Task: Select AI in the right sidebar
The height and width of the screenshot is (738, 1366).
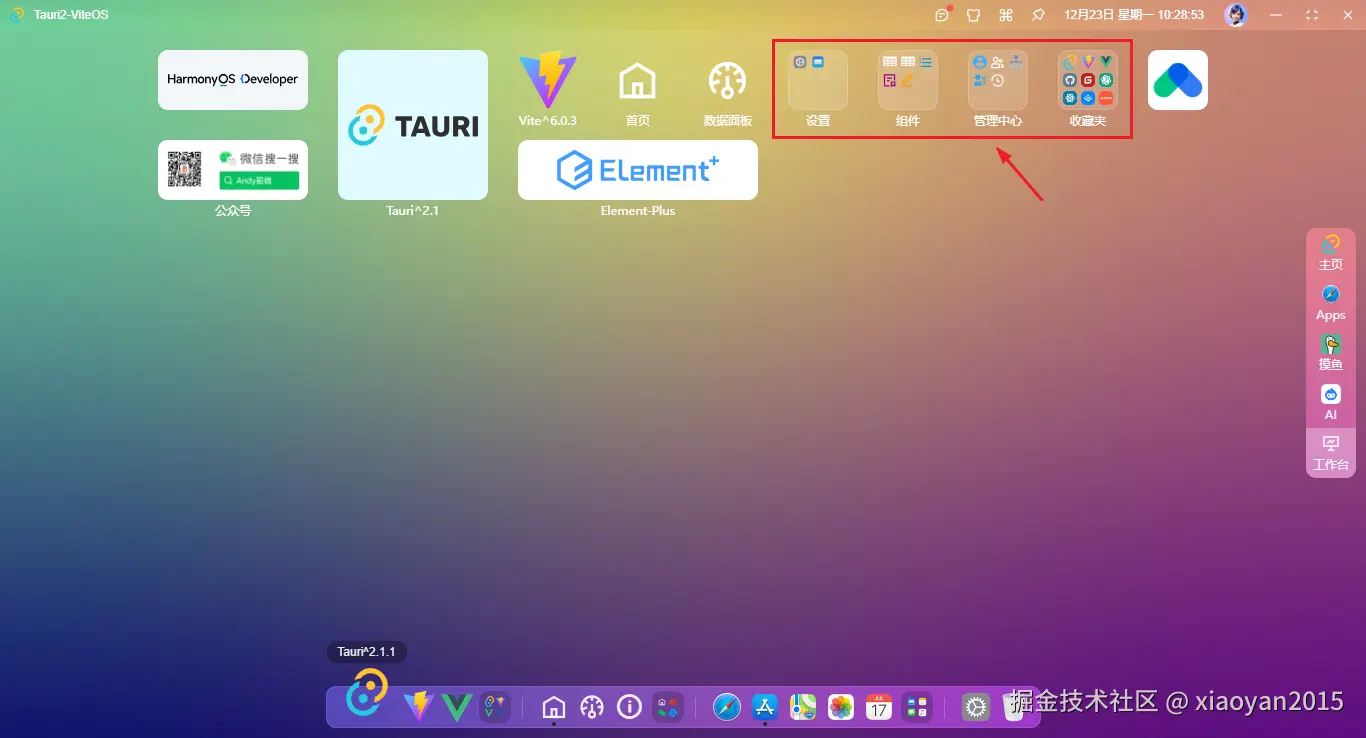Action: point(1331,403)
